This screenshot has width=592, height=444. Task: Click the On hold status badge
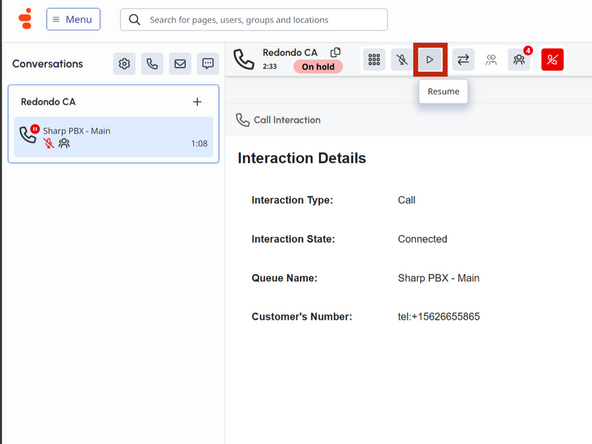(x=318, y=67)
